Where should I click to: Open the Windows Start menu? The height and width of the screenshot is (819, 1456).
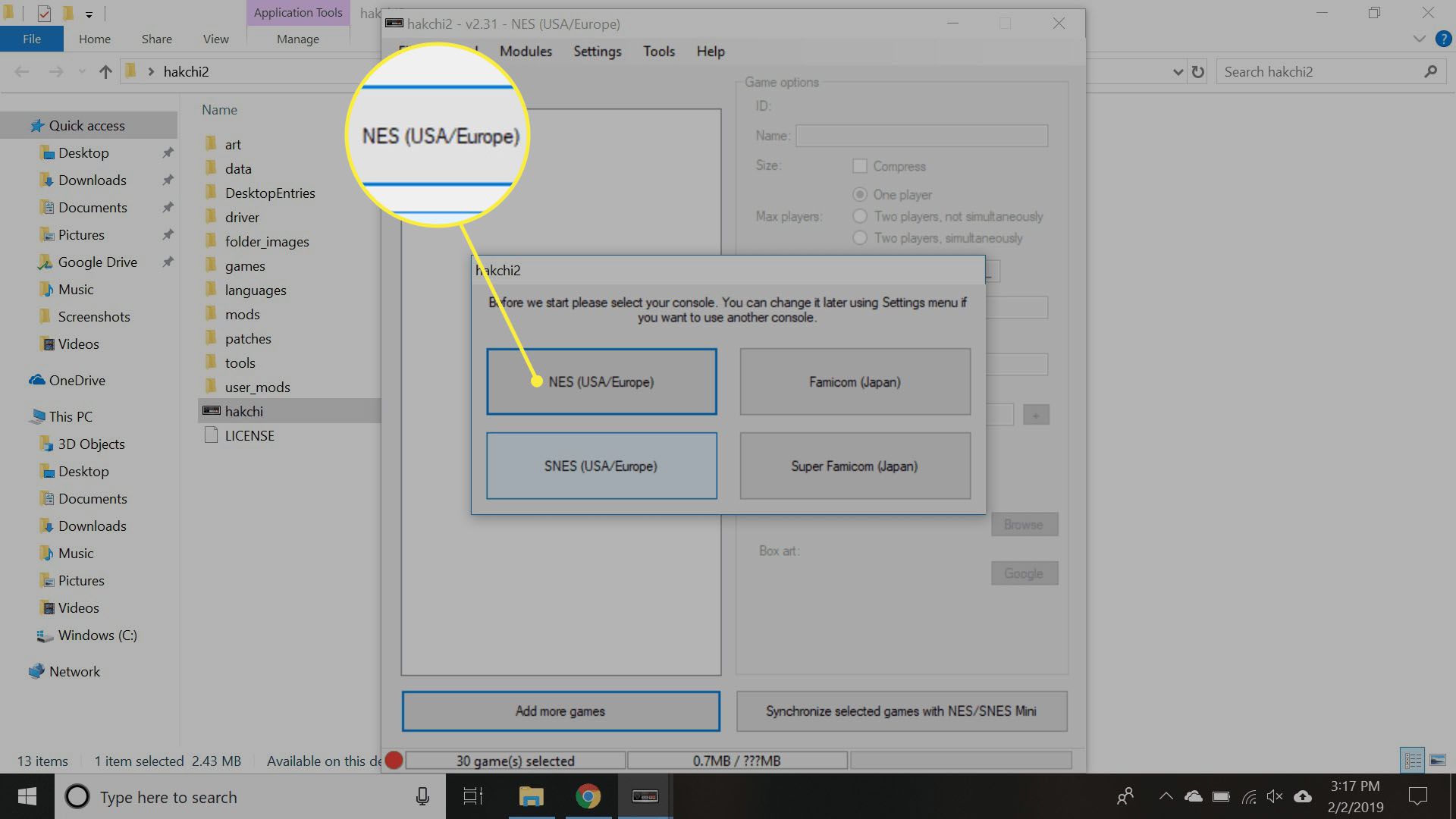tap(27, 796)
